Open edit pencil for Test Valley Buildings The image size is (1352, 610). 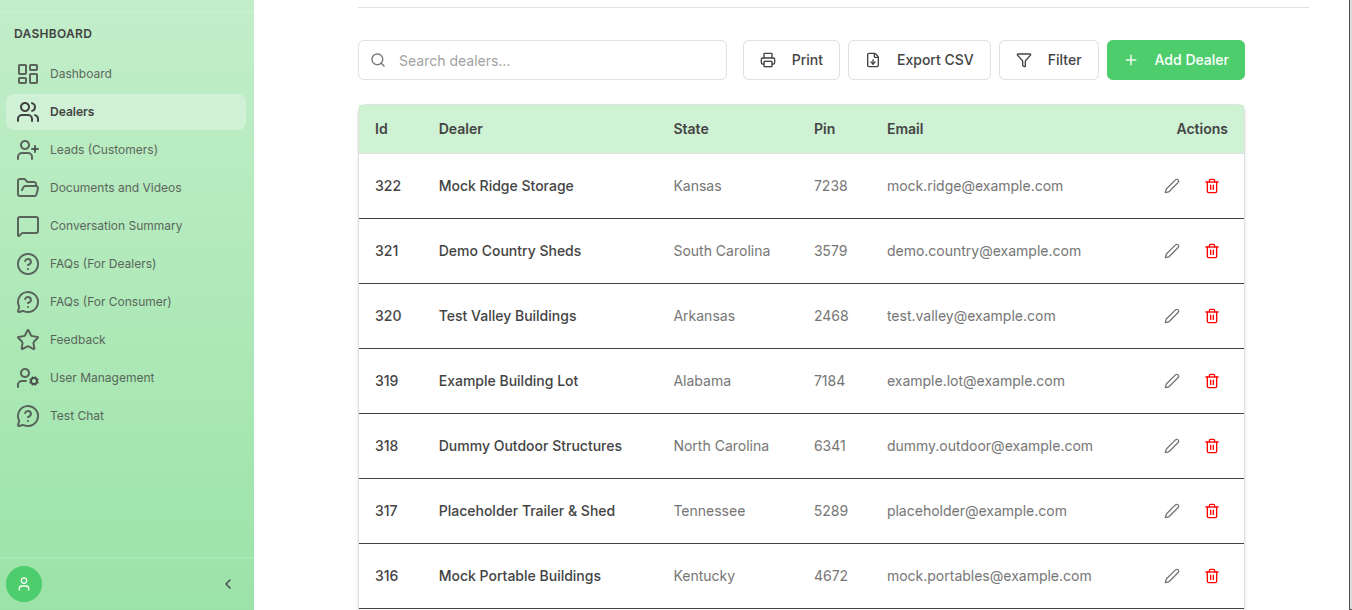[x=1172, y=316]
